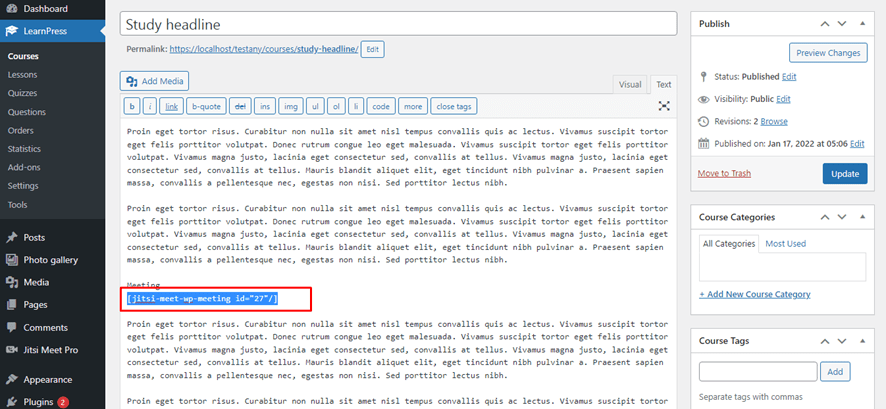
Task: Click the Pages sidebar icon
Action: point(11,305)
